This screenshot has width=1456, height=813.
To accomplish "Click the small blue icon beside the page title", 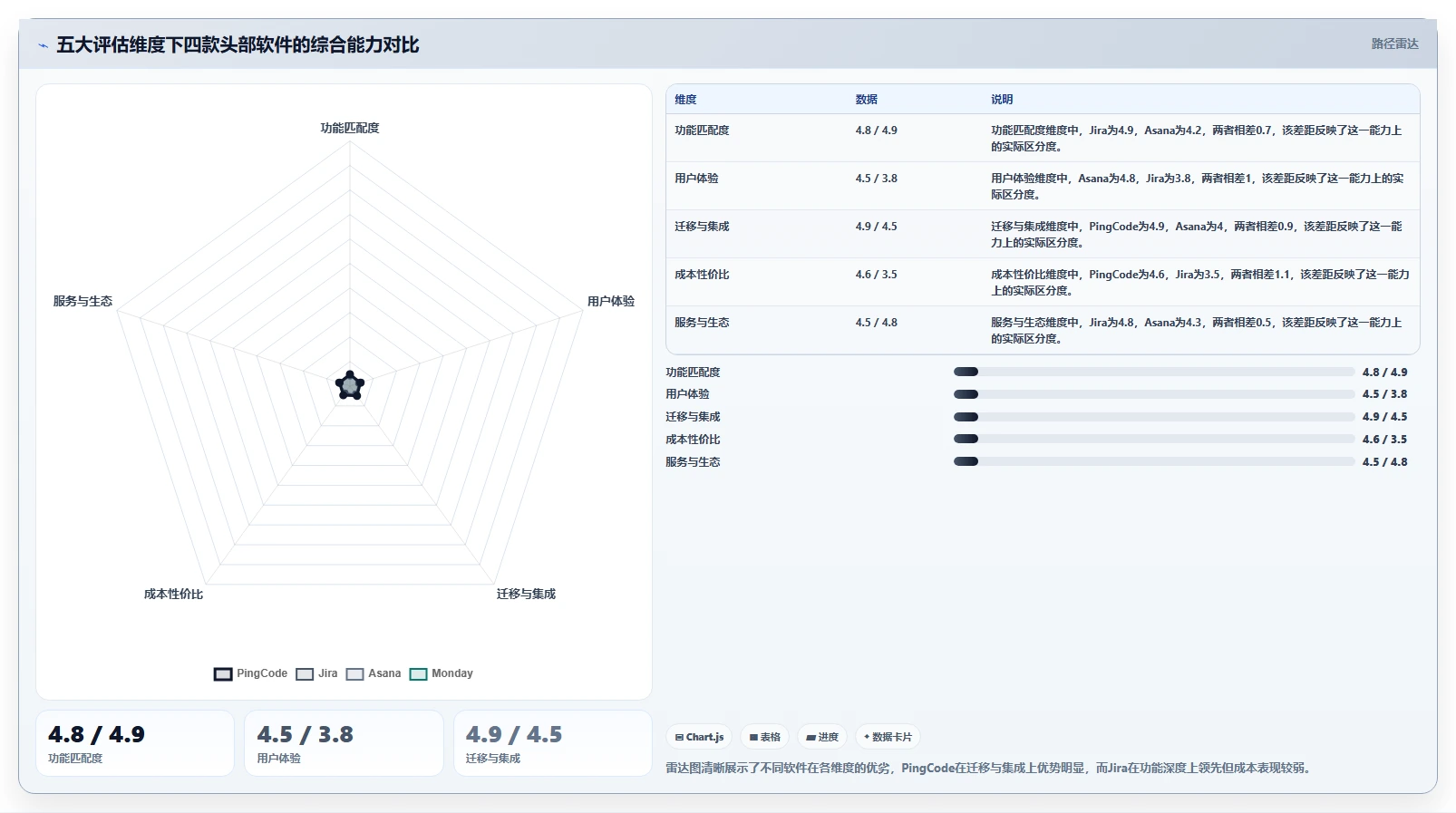I will pyautogui.click(x=43, y=45).
